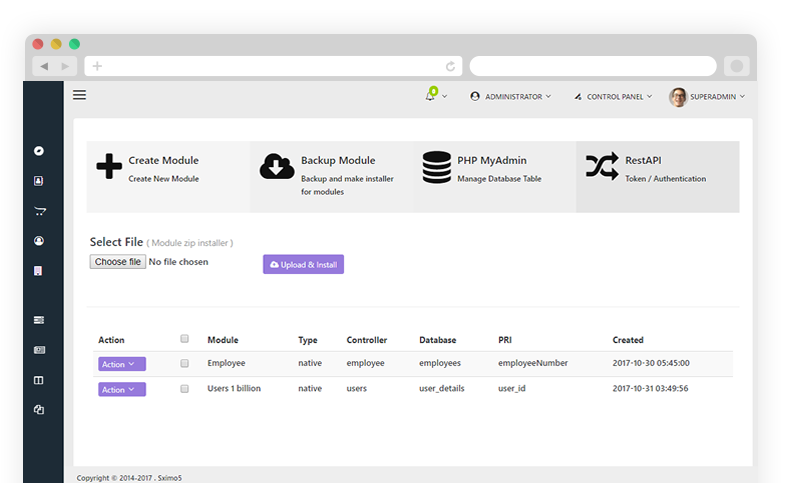787x483 pixels.
Task: Open the dashboard compass sidebar icon
Action: tap(39, 151)
